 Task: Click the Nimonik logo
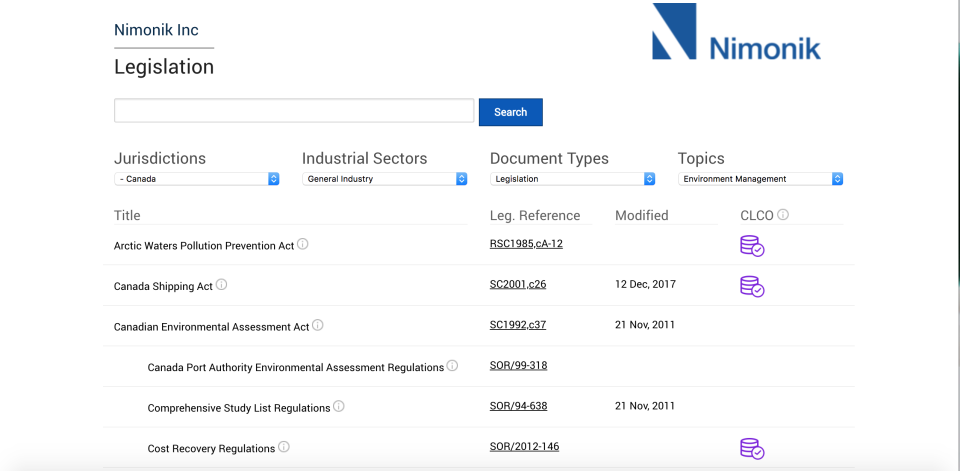click(x=736, y=35)
